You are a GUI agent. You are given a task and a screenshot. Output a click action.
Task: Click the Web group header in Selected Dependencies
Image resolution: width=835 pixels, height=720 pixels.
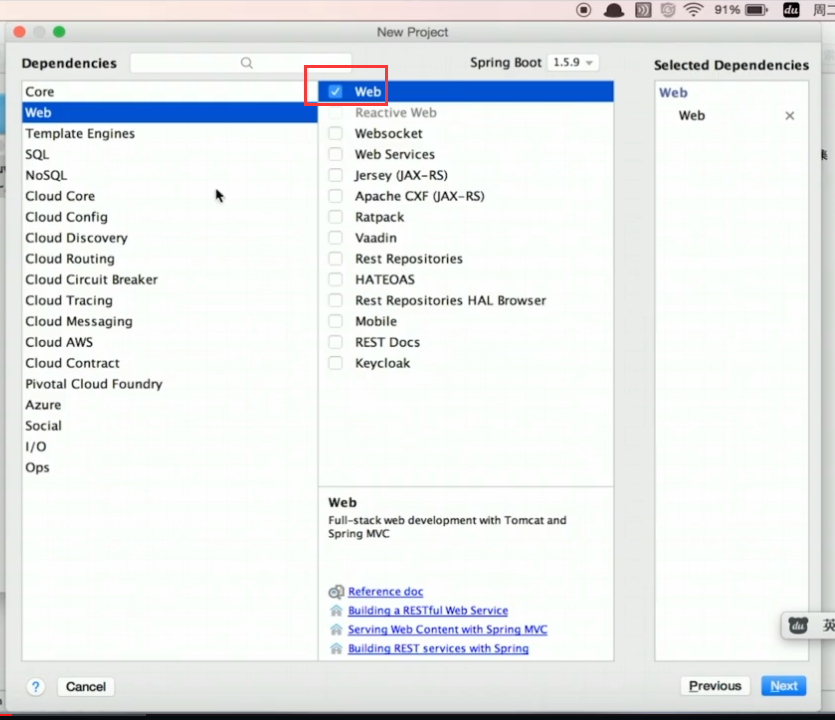pyautogui.click(x=673, y=93)
